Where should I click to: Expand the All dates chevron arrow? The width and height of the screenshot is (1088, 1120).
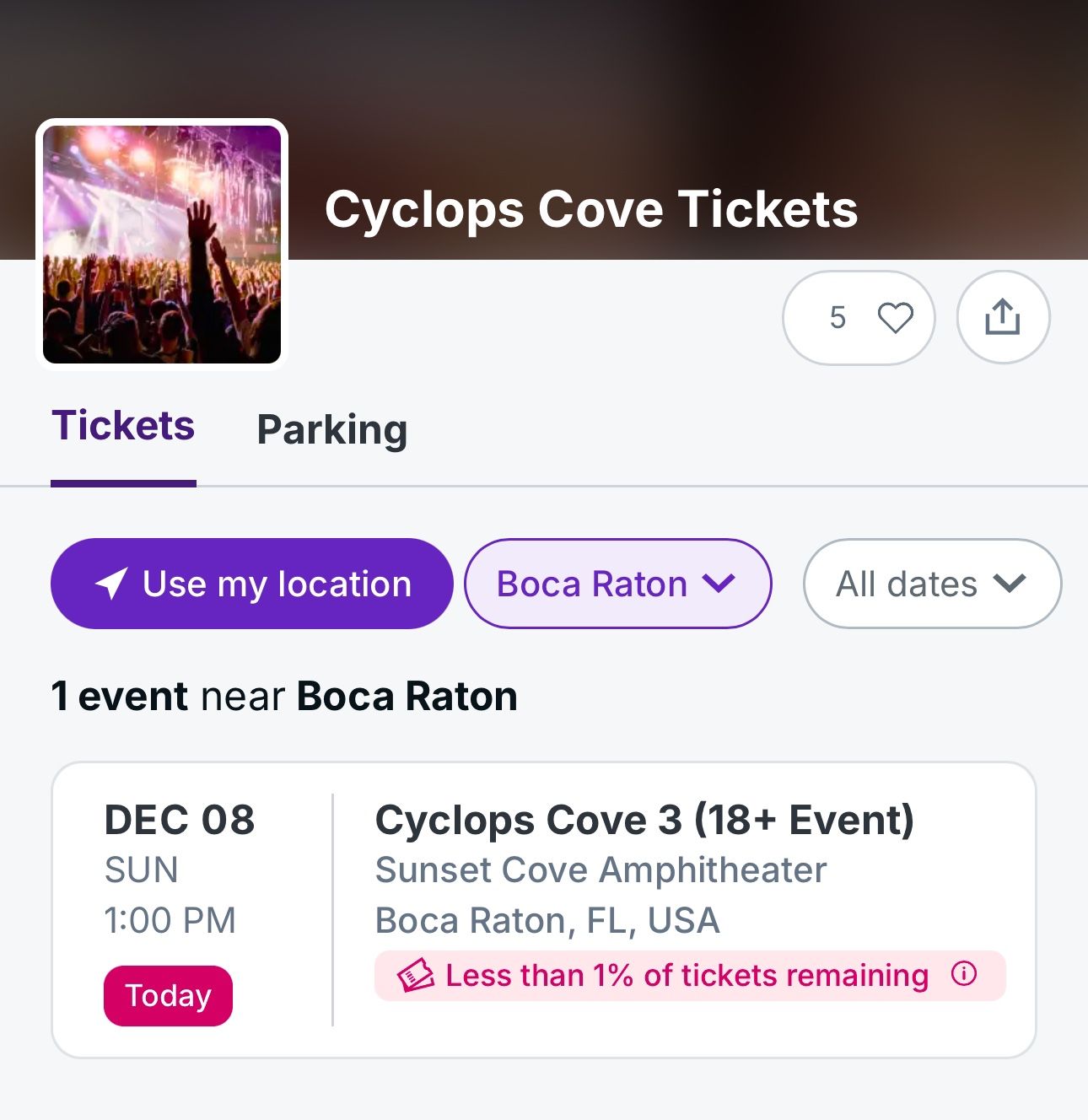tap(1010, 583)
